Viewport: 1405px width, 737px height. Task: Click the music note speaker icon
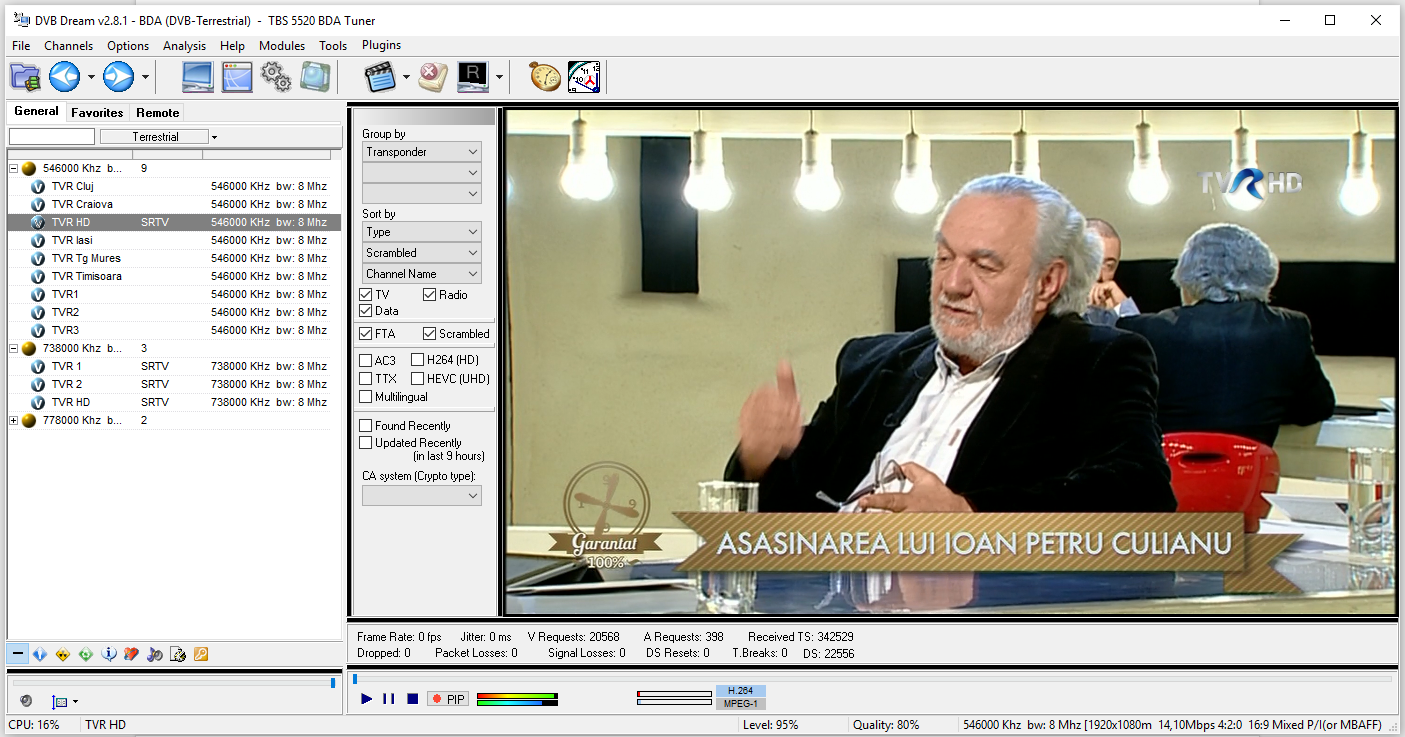click(x=155, y=654)
